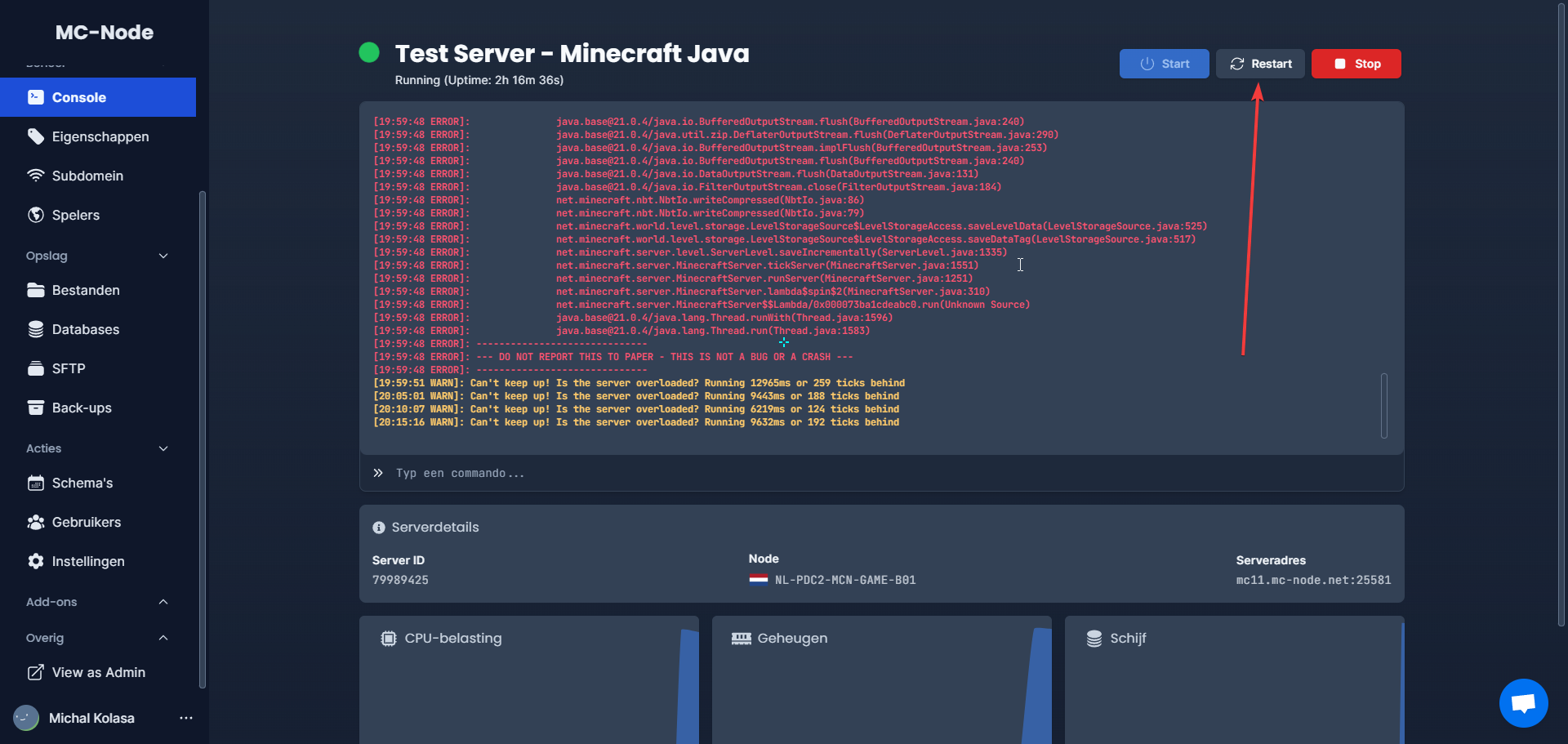Click the Serverdetails info icon
Viewport: 1568px width, 744px height.
pos(378,528)
